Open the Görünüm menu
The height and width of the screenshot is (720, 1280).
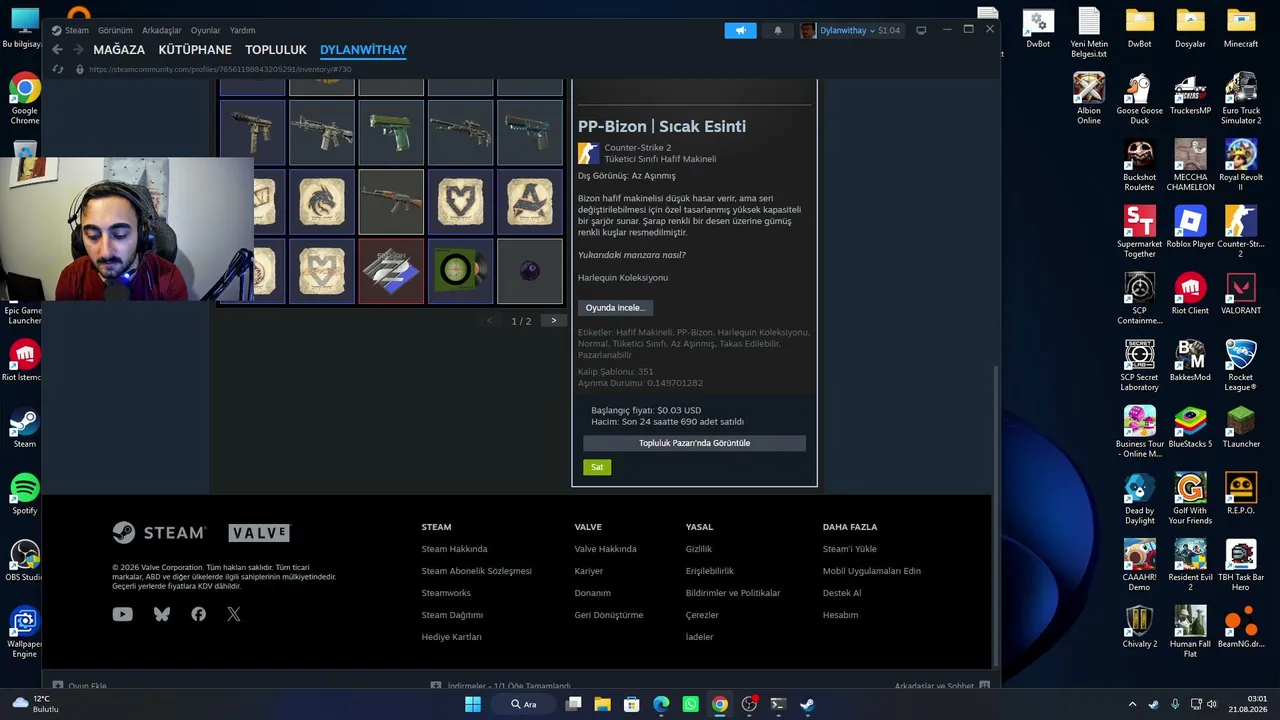pos(115,30)
